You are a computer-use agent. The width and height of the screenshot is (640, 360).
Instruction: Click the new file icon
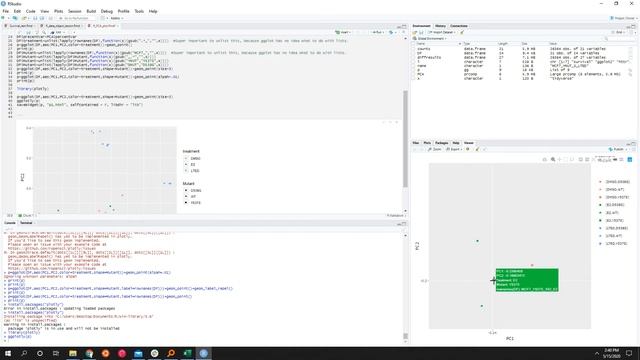click(x=4, y=18)
